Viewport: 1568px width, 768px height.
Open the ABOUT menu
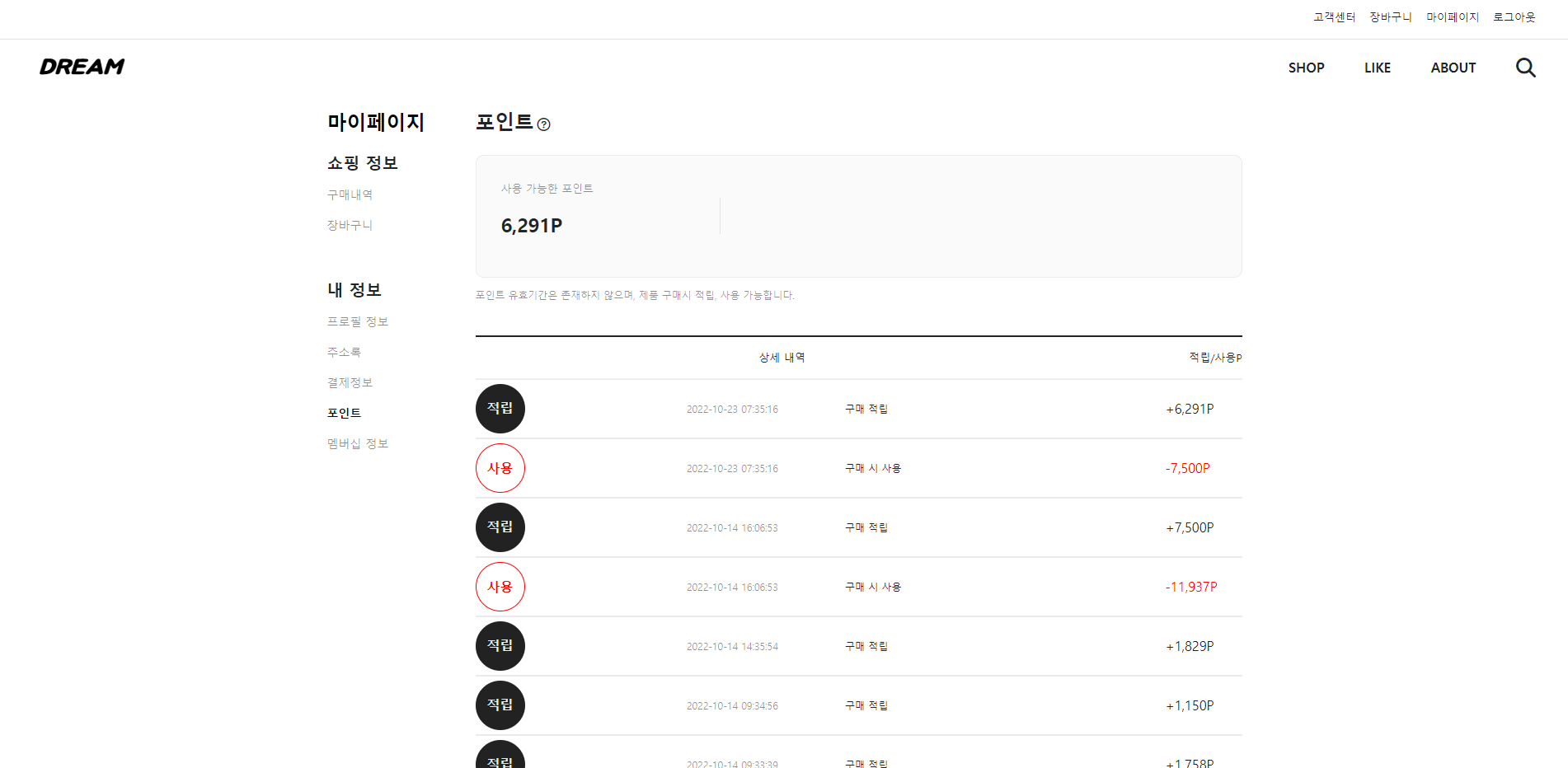click(1453, 68)
